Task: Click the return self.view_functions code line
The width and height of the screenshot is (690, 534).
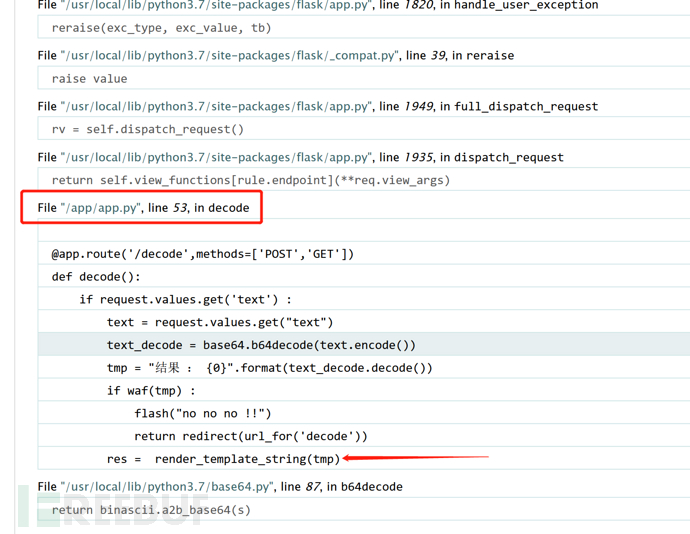Action: 250,180
